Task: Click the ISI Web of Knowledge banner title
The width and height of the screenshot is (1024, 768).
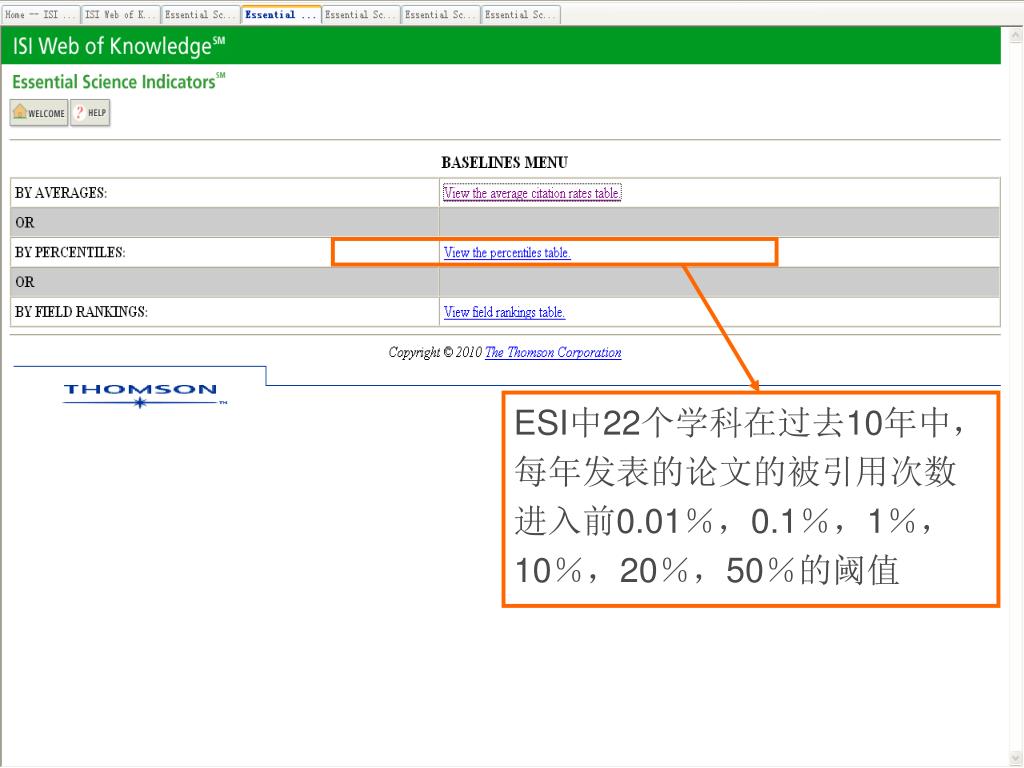Action: pos(118,46)
